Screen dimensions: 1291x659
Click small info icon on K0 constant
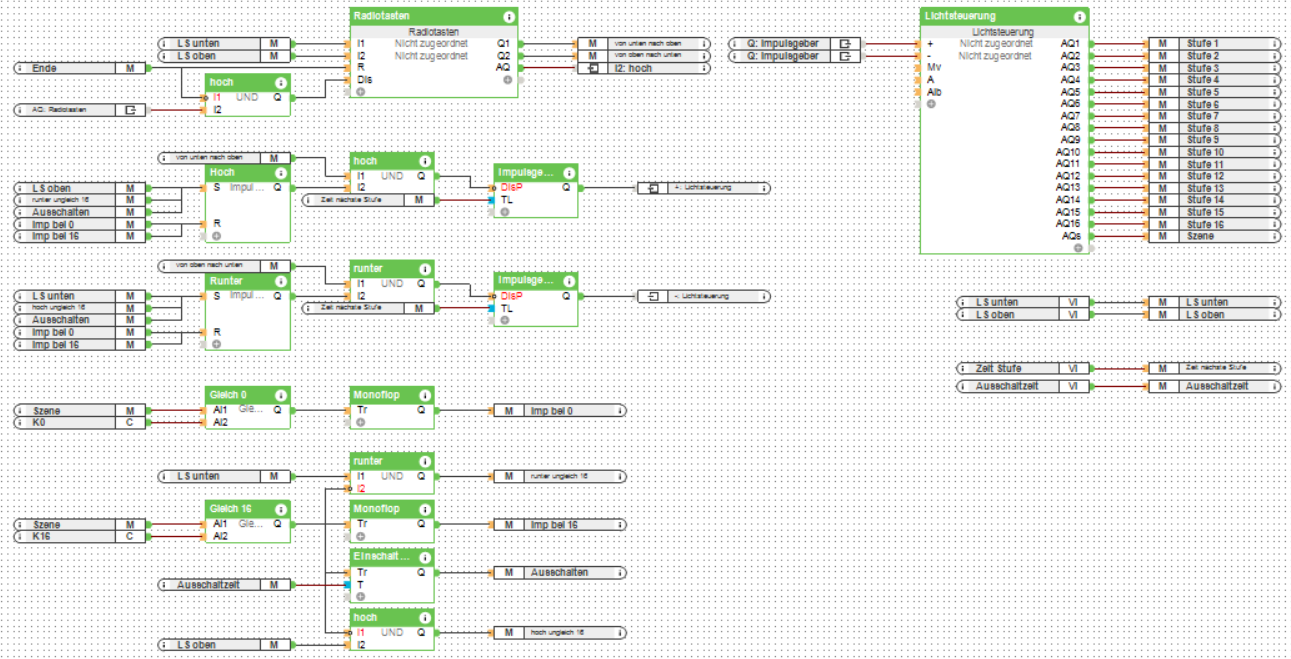point(22,423)
